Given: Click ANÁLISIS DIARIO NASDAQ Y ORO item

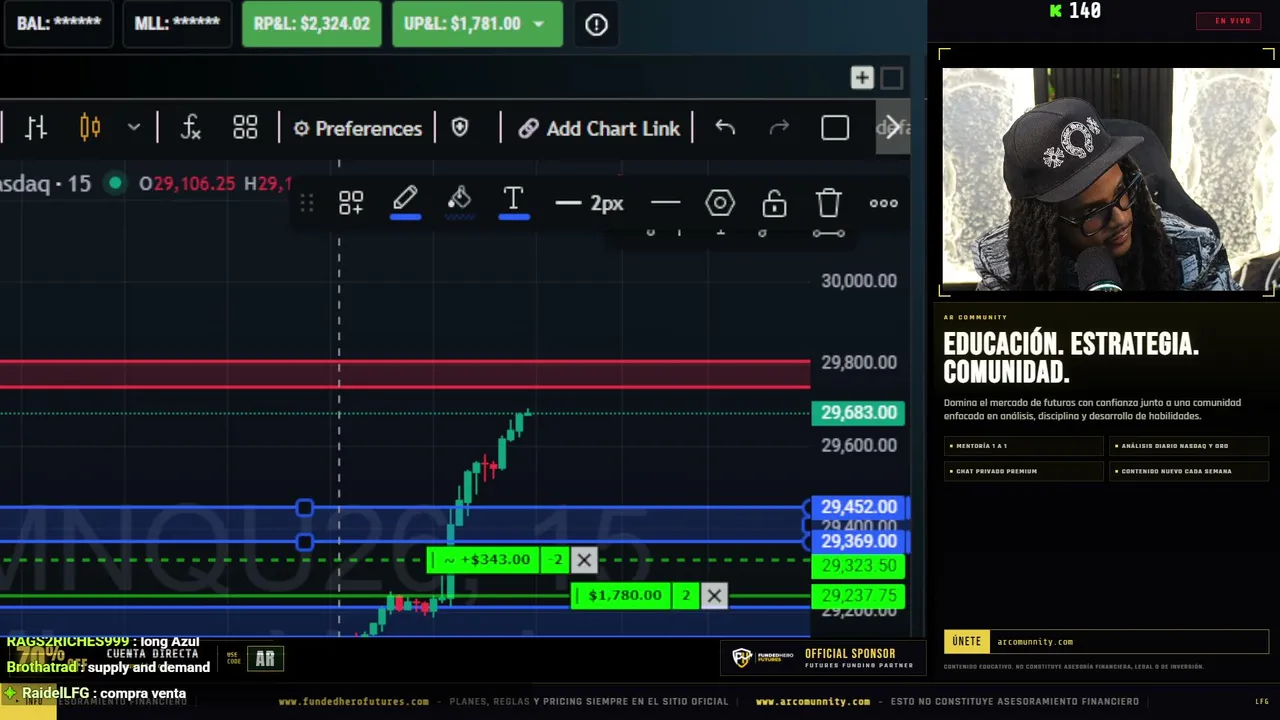Looking at the screenshot, I should tap(1188, 446).
